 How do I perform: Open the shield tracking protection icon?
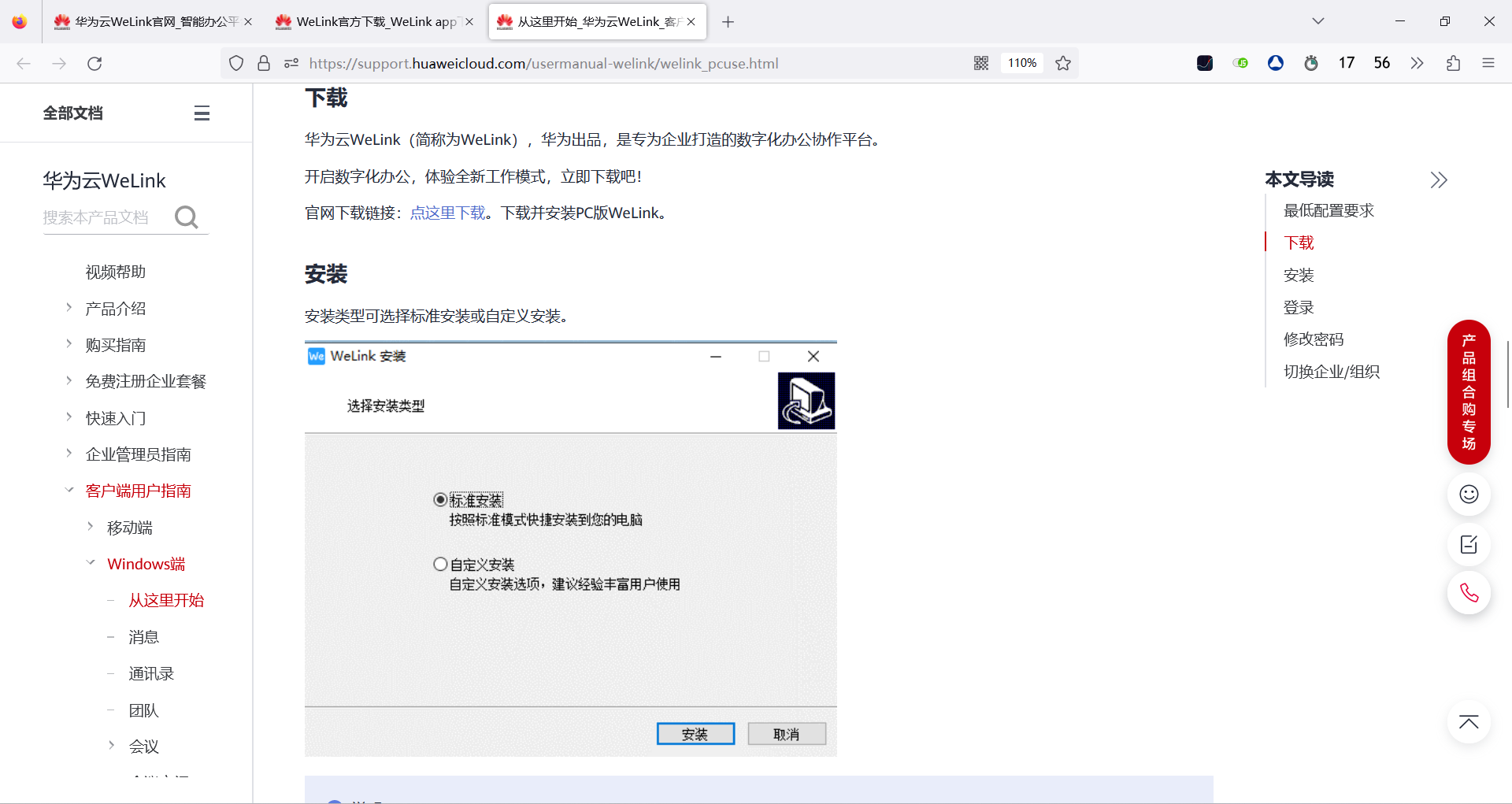(x=235, y=63)
